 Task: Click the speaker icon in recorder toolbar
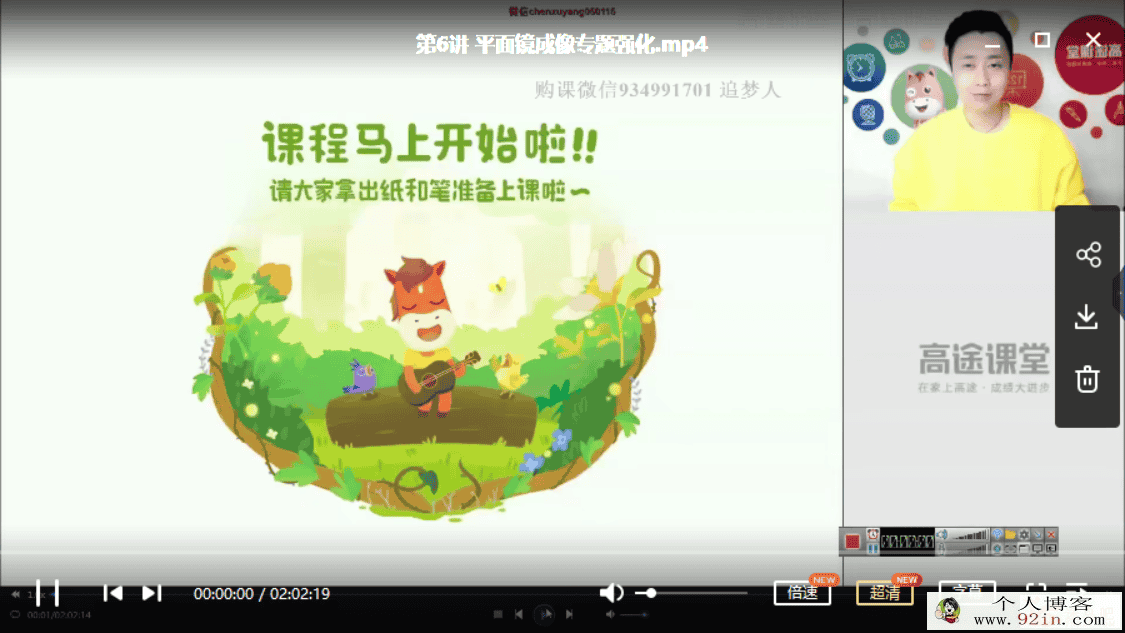942,535
